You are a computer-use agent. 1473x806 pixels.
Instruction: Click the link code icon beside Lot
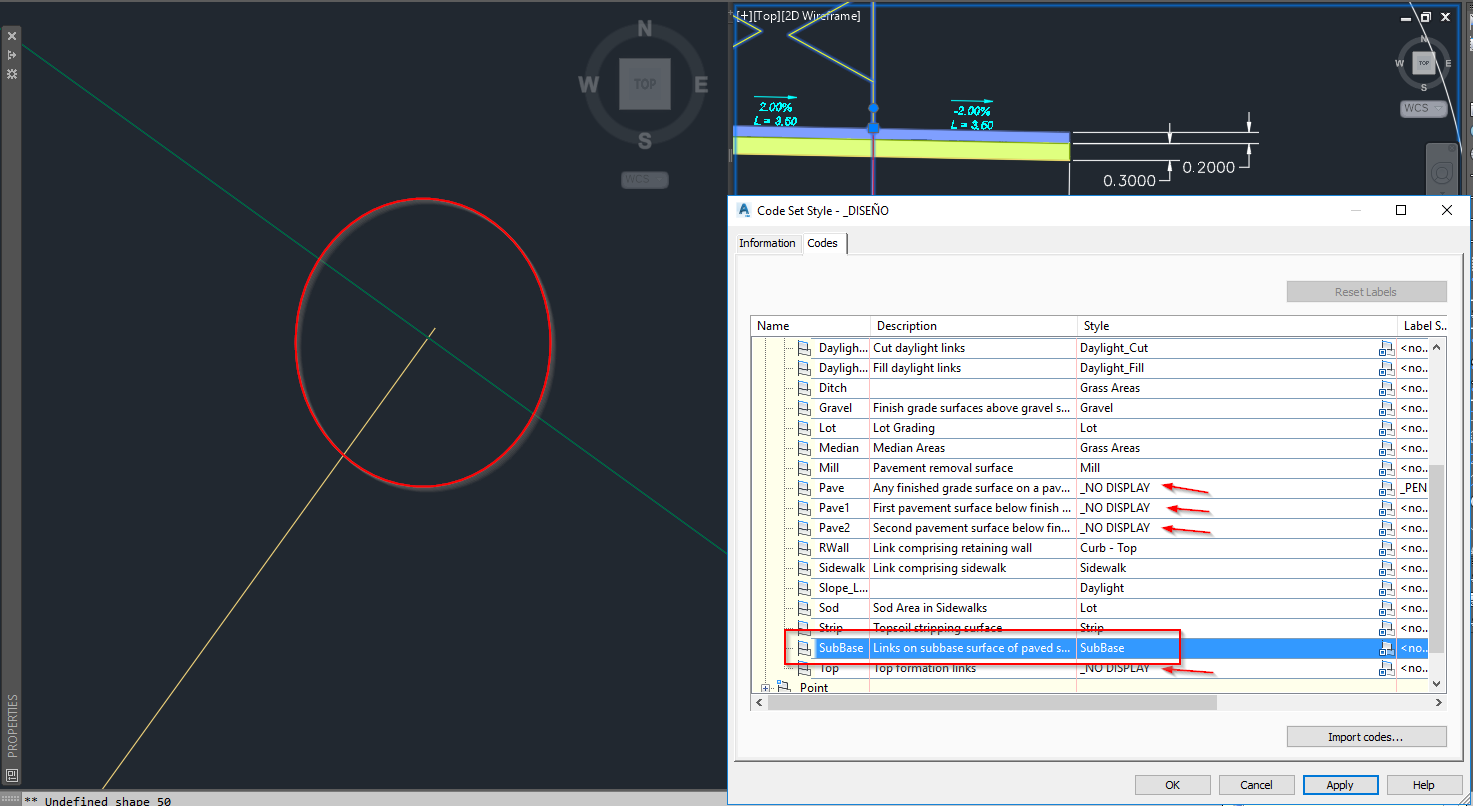pos(804,428)
